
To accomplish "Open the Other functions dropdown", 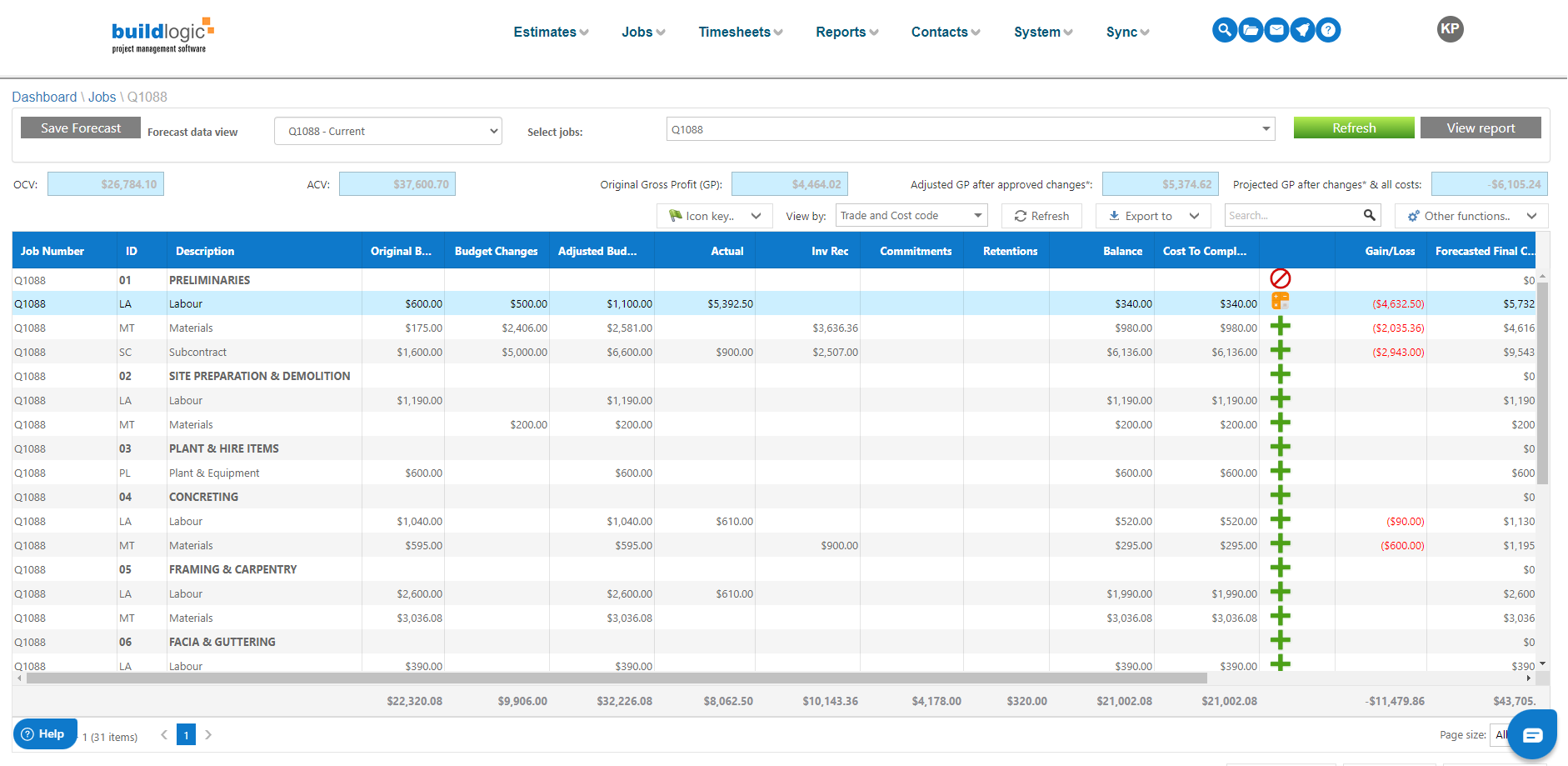I will point(1471,215).
